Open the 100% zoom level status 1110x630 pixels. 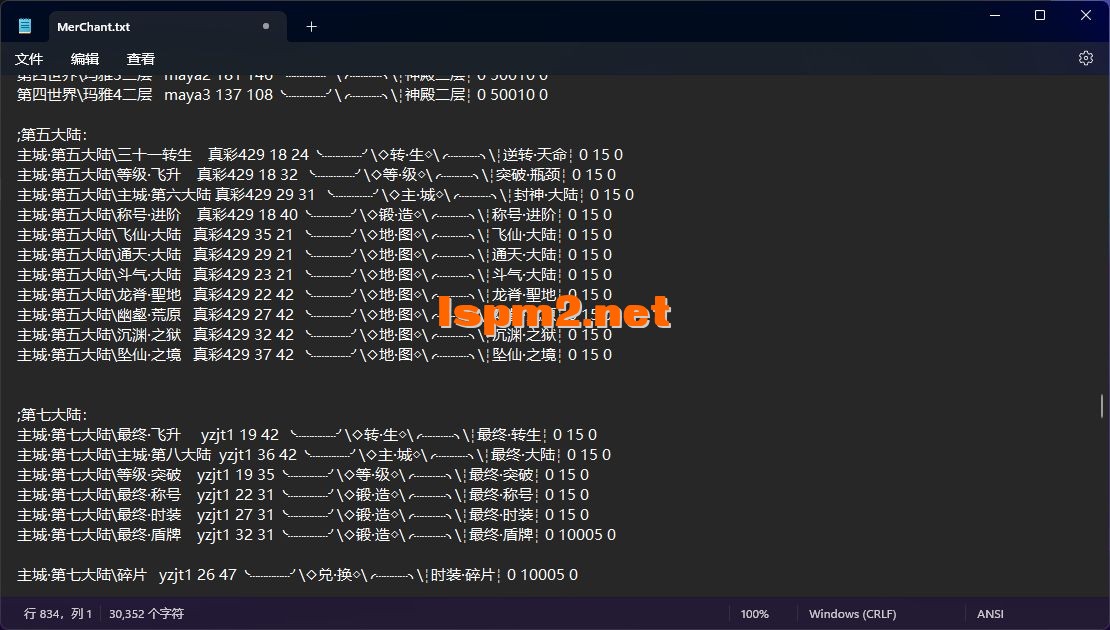(755, 614)
